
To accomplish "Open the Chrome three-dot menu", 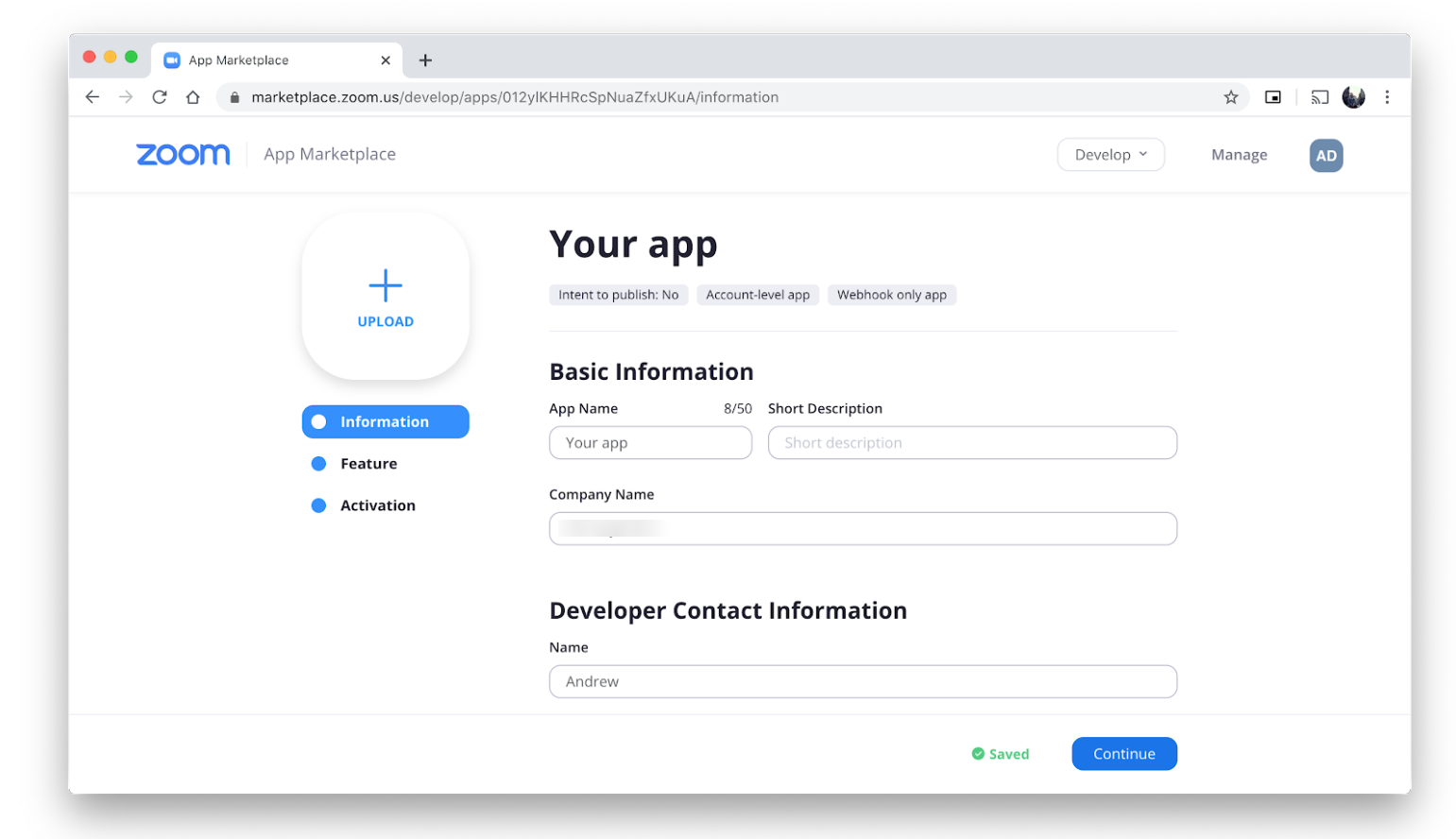I will coord(1387,97).
